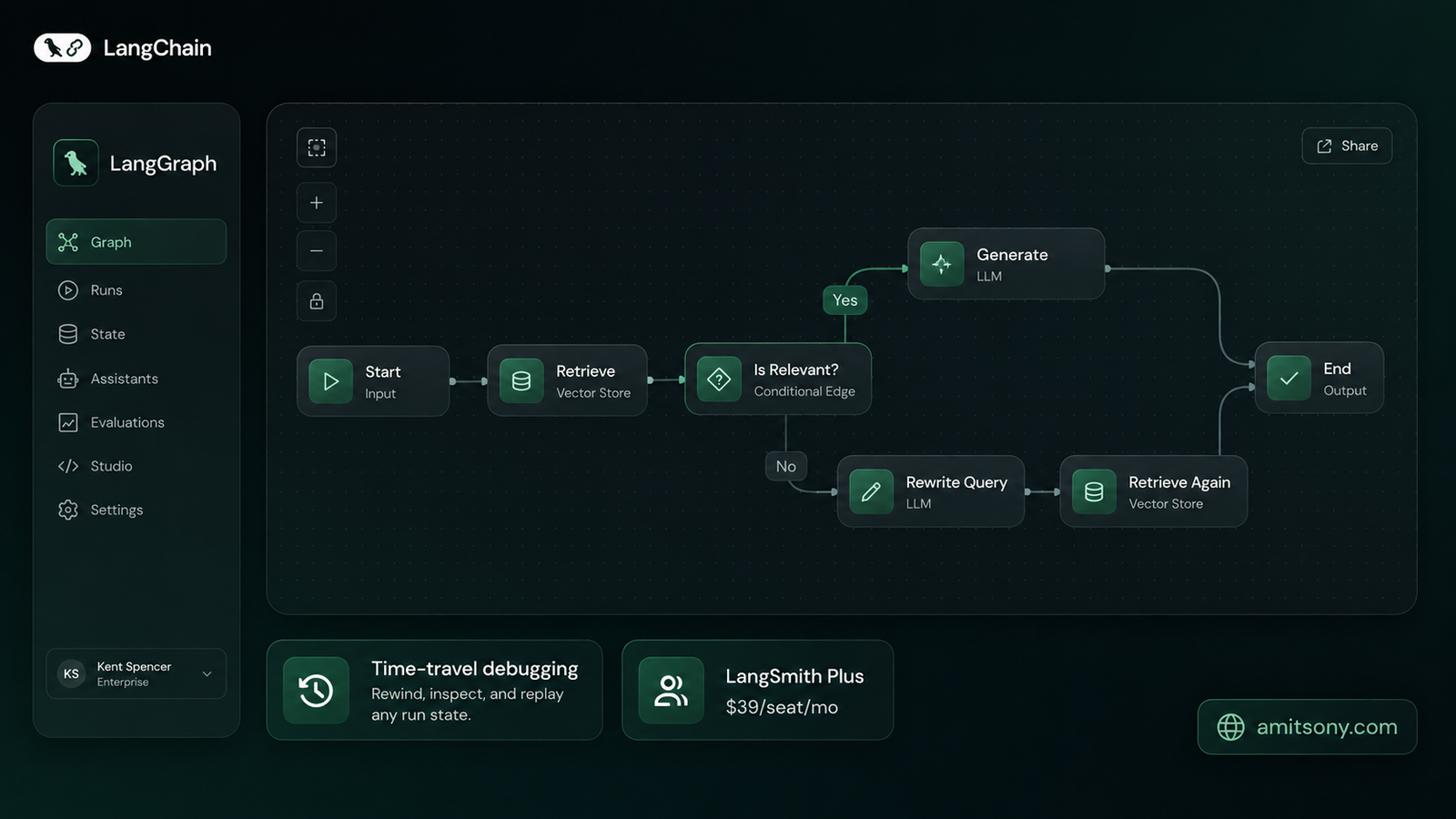
Task: Click the Rewrite Query pencil icon
Action: click(871, 491)
